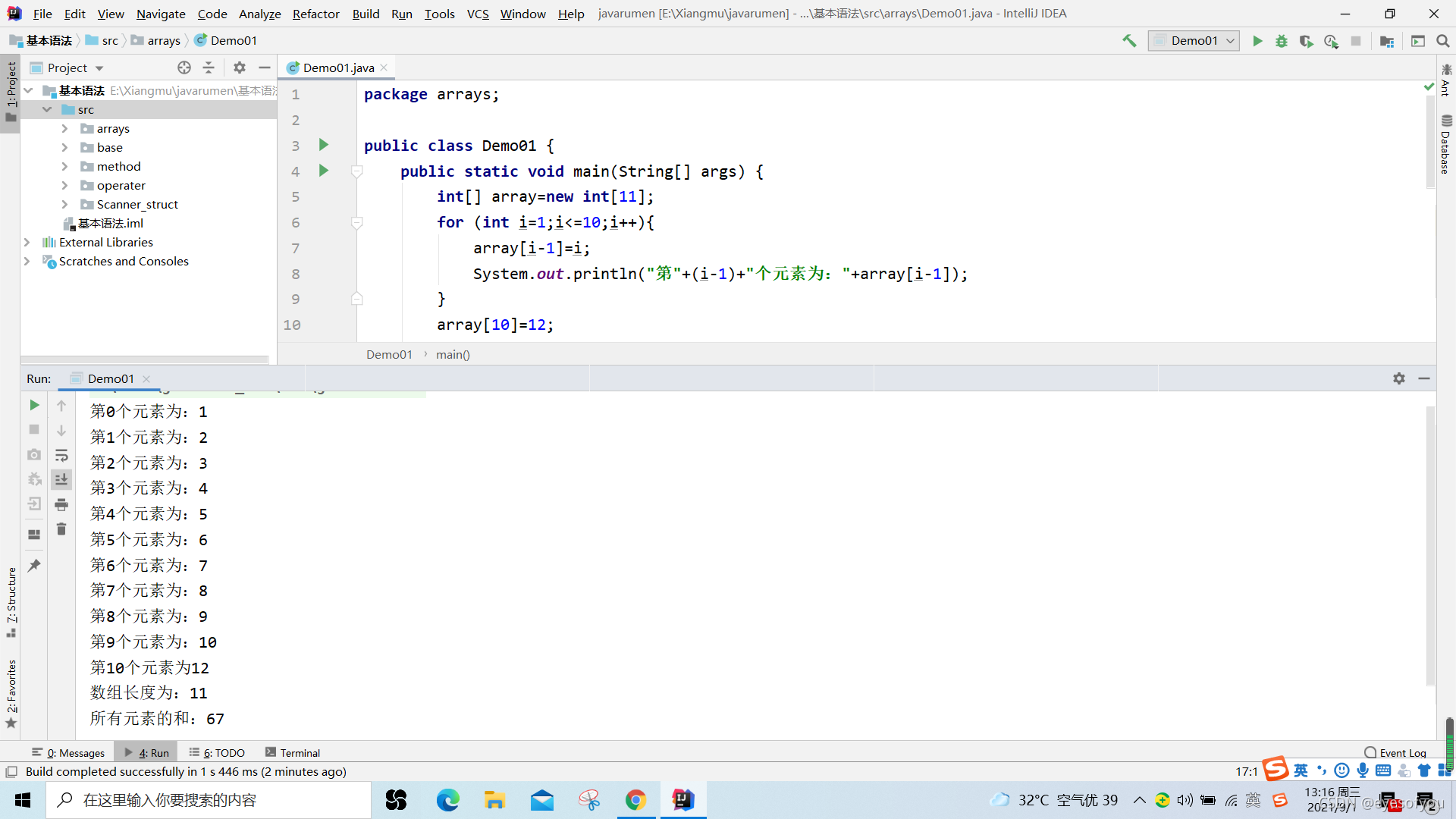Clear all console output with trash icon
This screenshot has height=819, width=1456.
[61, 529]
